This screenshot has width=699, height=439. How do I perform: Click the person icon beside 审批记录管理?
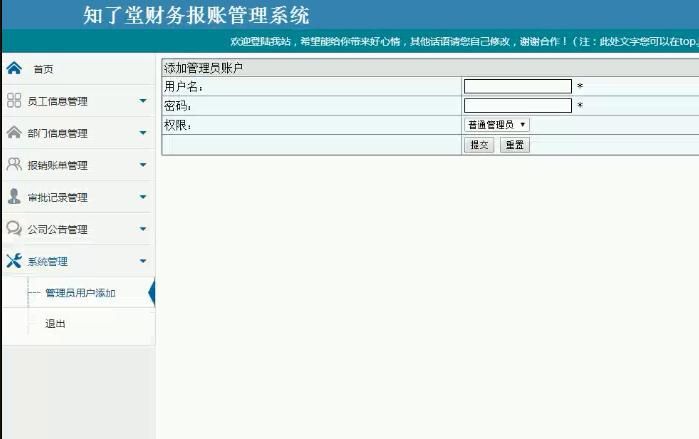[14, 196]
